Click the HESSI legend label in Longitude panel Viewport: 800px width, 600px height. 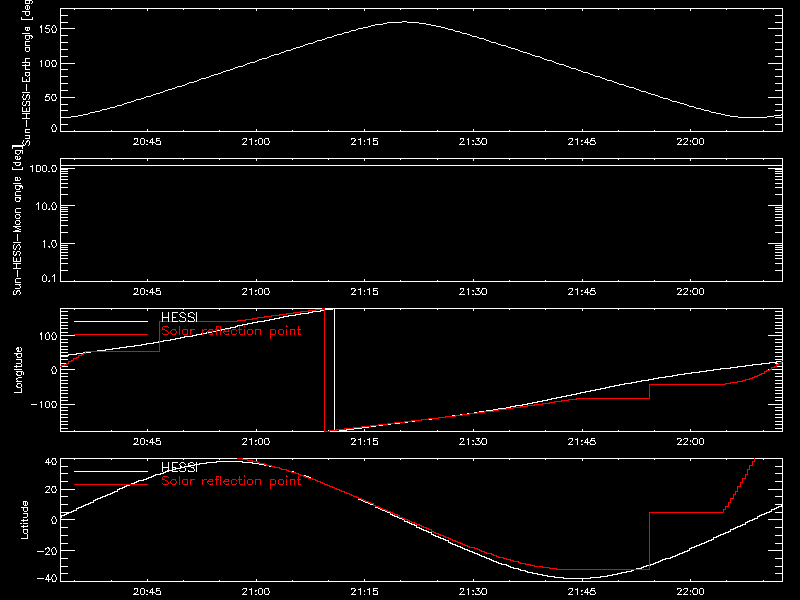179,317
